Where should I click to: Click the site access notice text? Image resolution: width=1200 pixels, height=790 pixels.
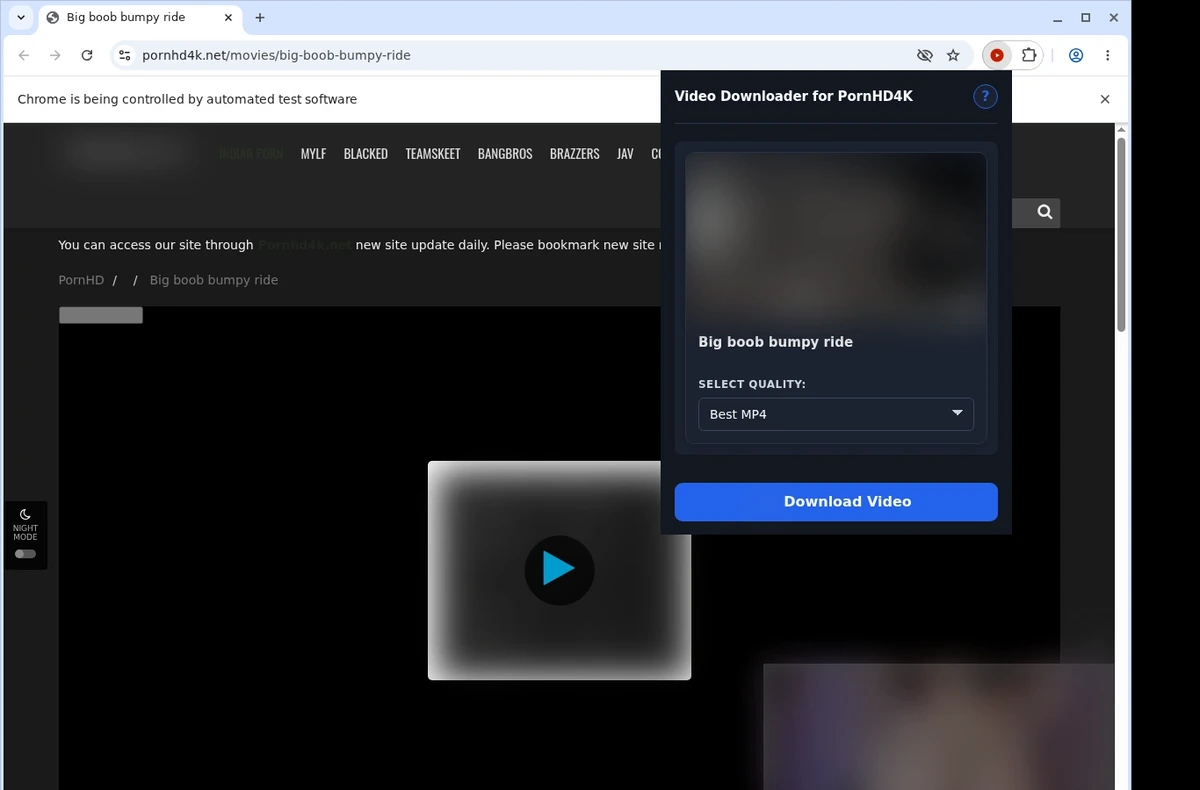pyautogui.click(x=360, y=245)
